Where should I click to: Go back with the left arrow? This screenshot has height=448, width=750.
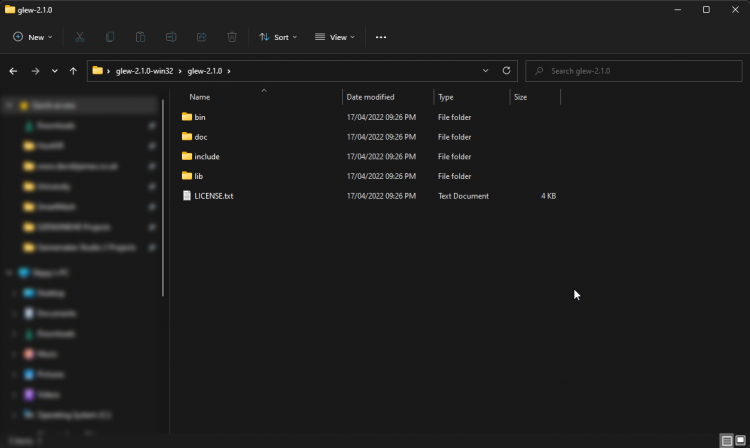tap(13, 71)
